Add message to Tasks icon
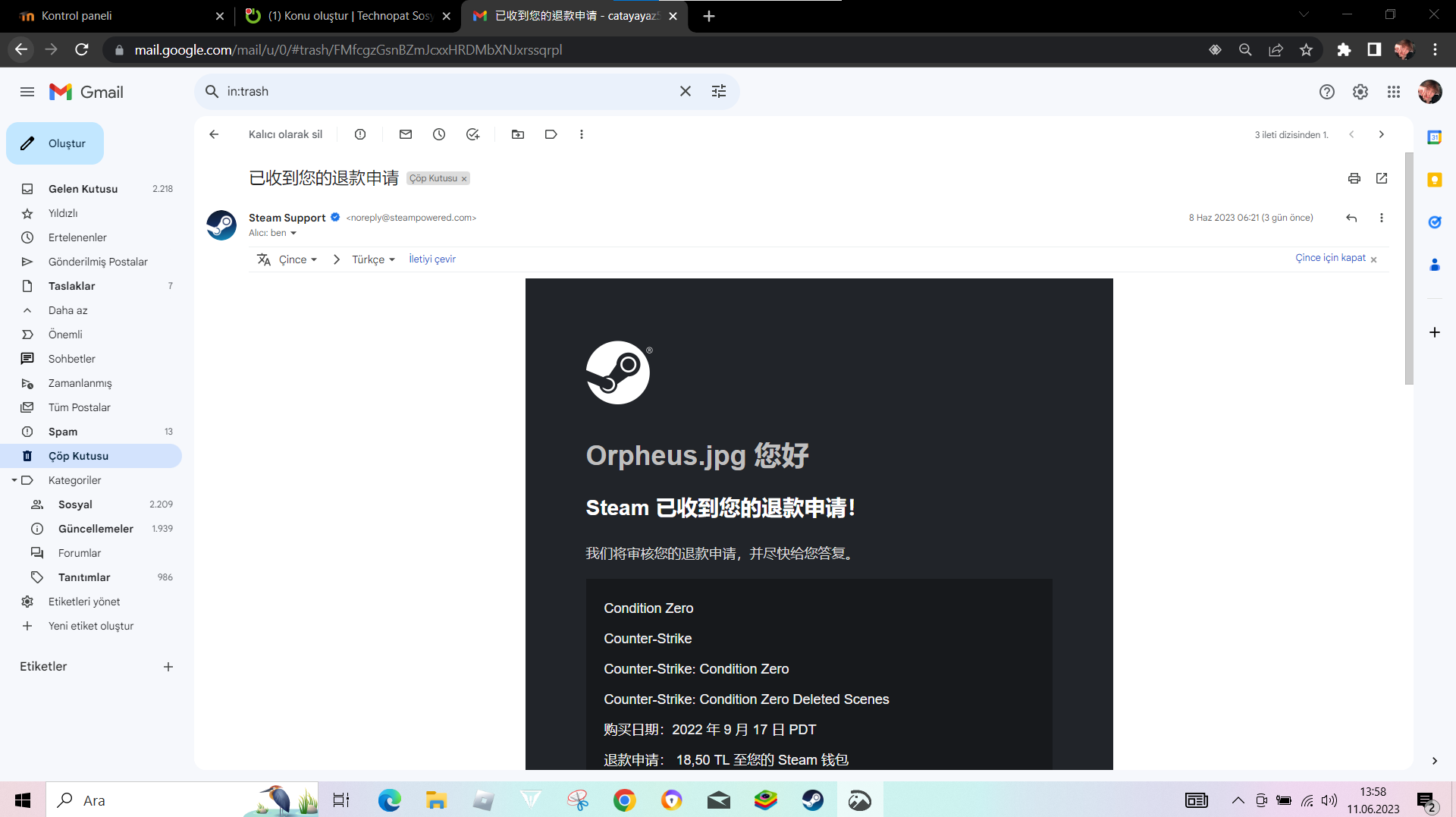 tap(472, 134)
